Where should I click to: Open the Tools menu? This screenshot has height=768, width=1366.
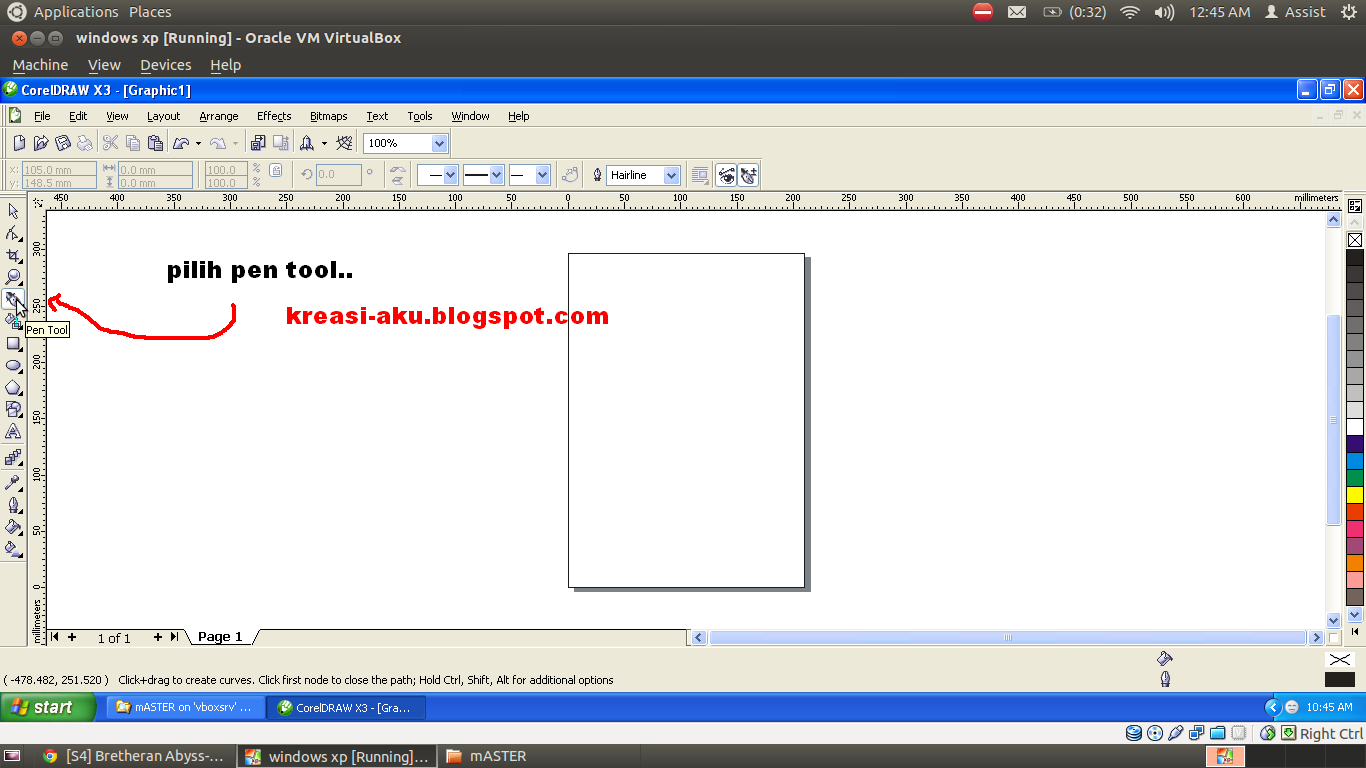(420, 116)
